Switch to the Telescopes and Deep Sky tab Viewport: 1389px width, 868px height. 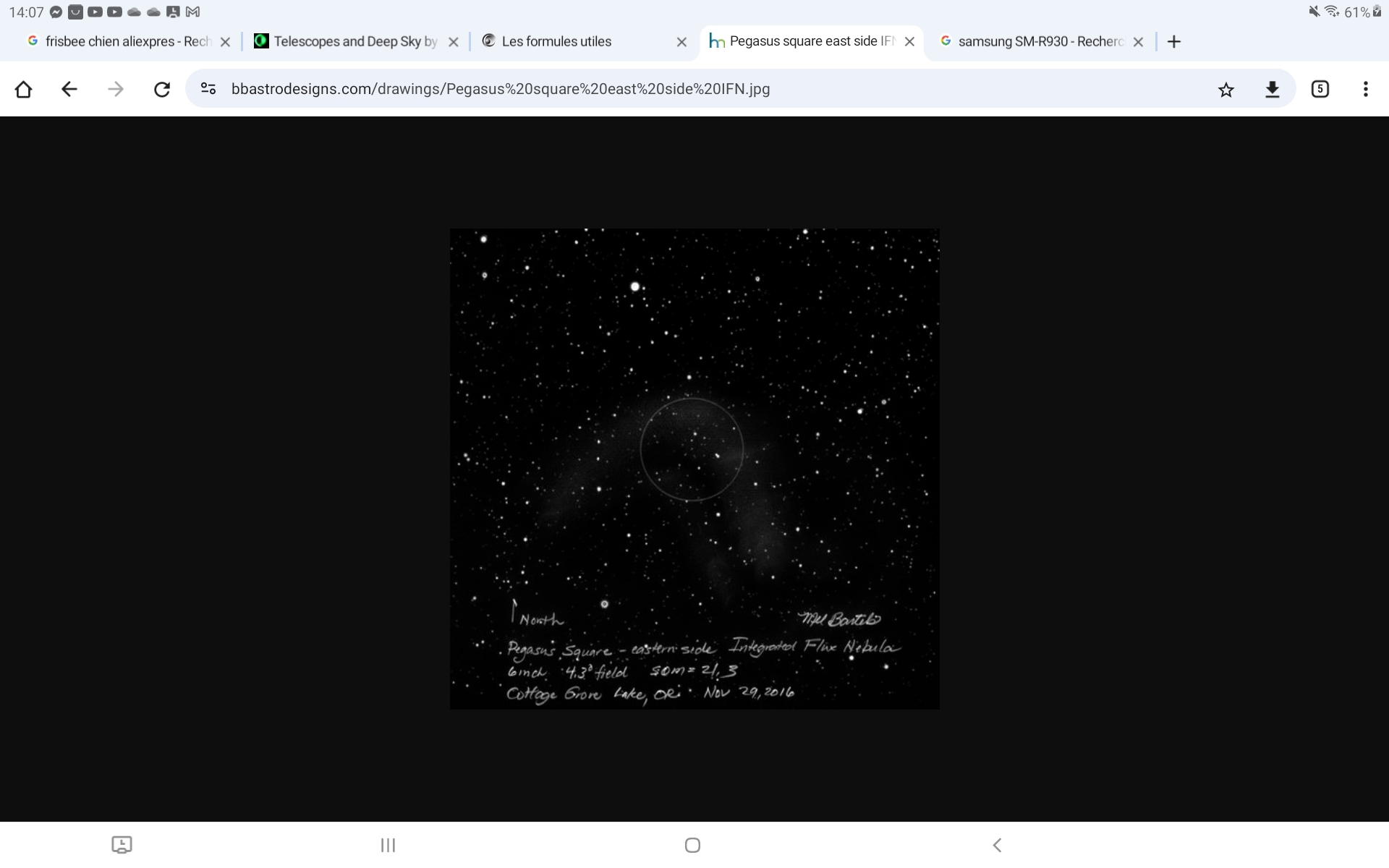point(347,41)
